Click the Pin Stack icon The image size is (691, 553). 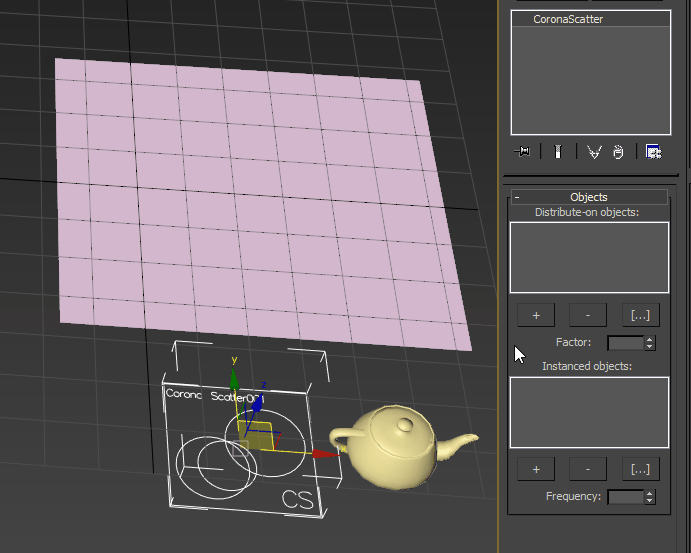point(522,152)
